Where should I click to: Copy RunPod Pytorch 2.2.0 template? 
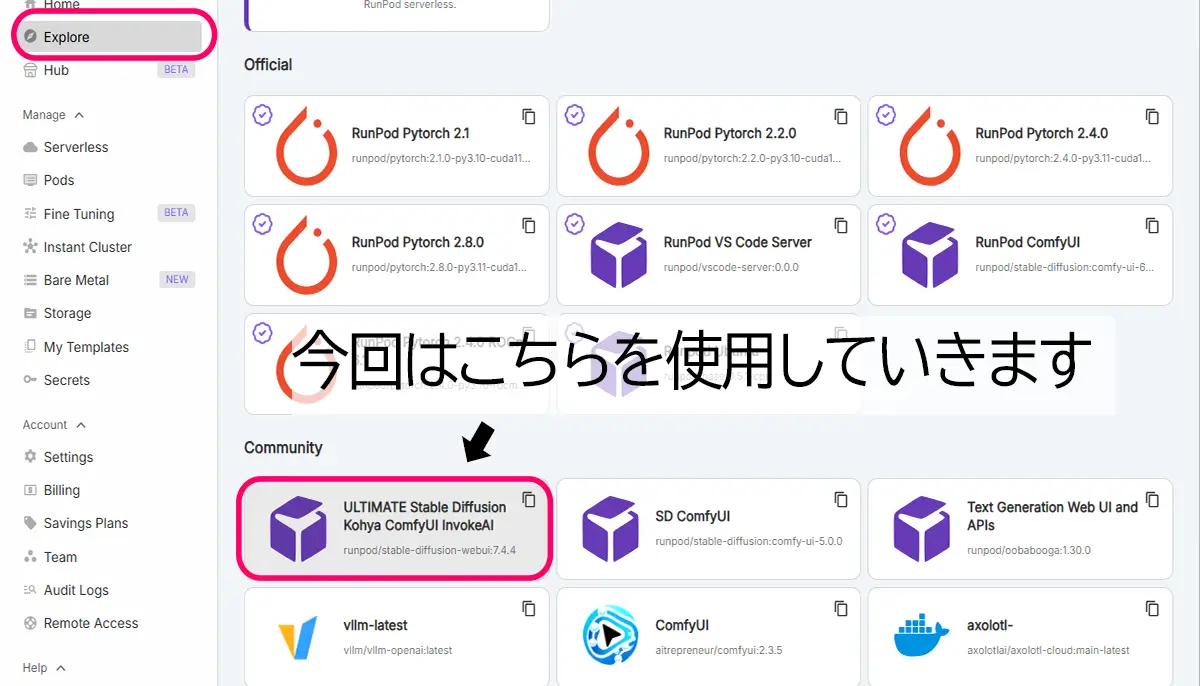tap(841, 116)
